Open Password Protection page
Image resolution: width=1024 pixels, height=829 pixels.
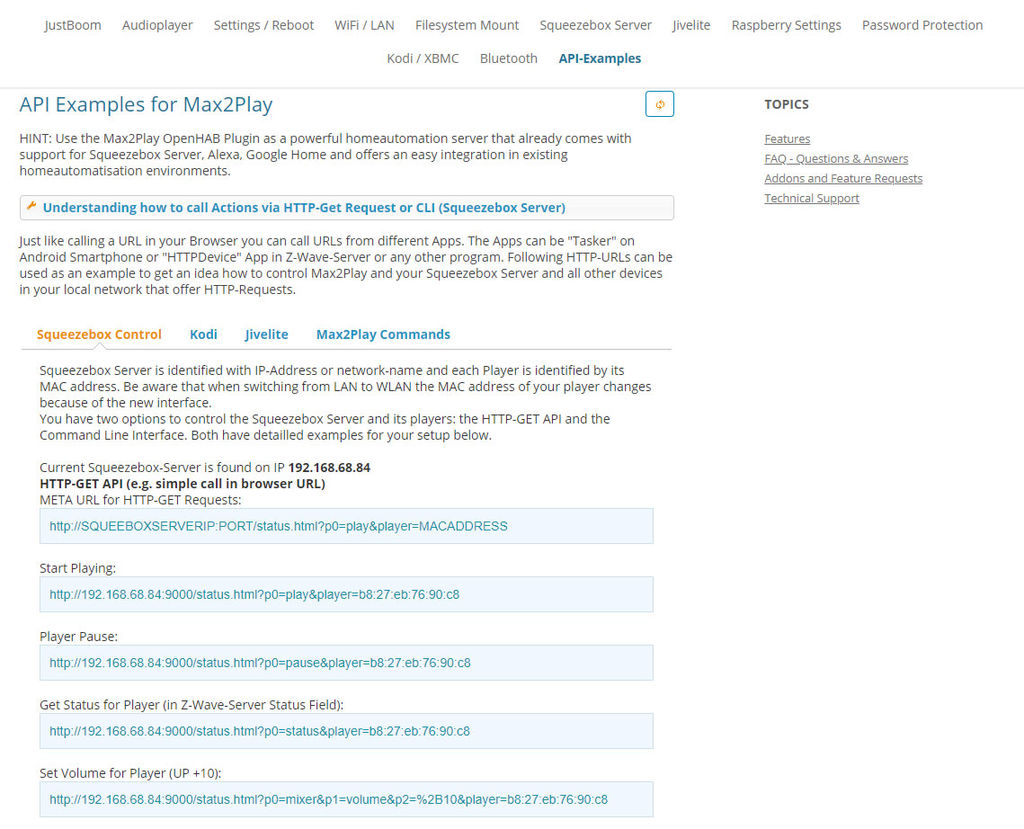pyautogui.click(x=922, y=25)
